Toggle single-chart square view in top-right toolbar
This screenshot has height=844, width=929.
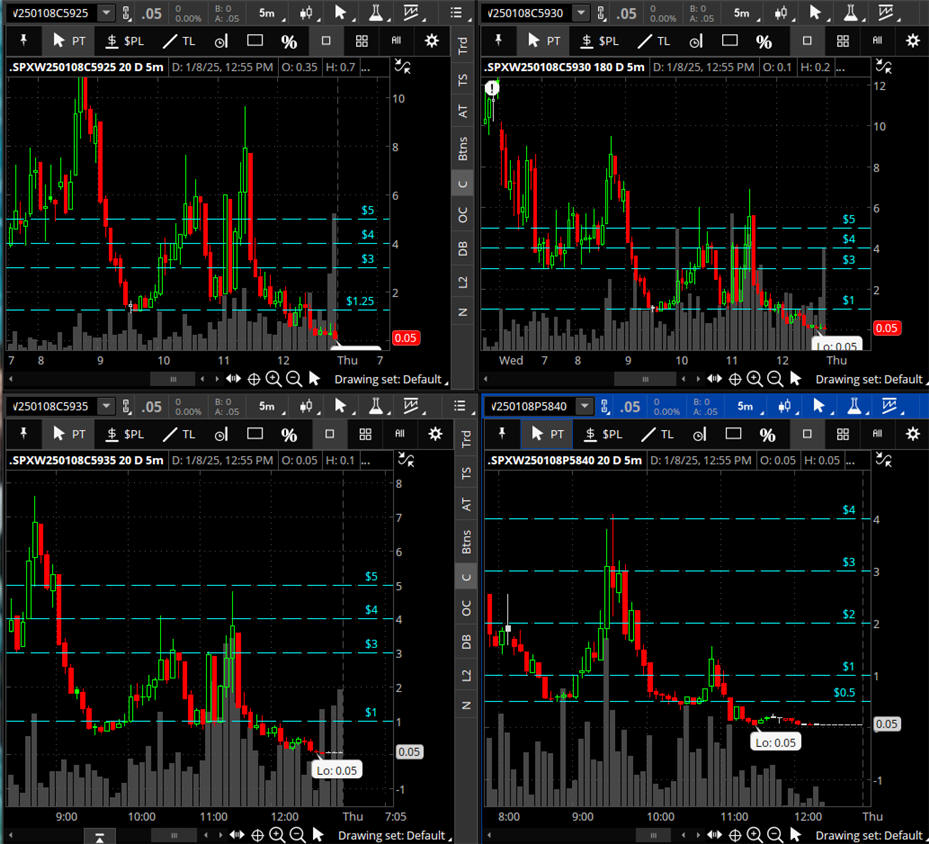806,41
